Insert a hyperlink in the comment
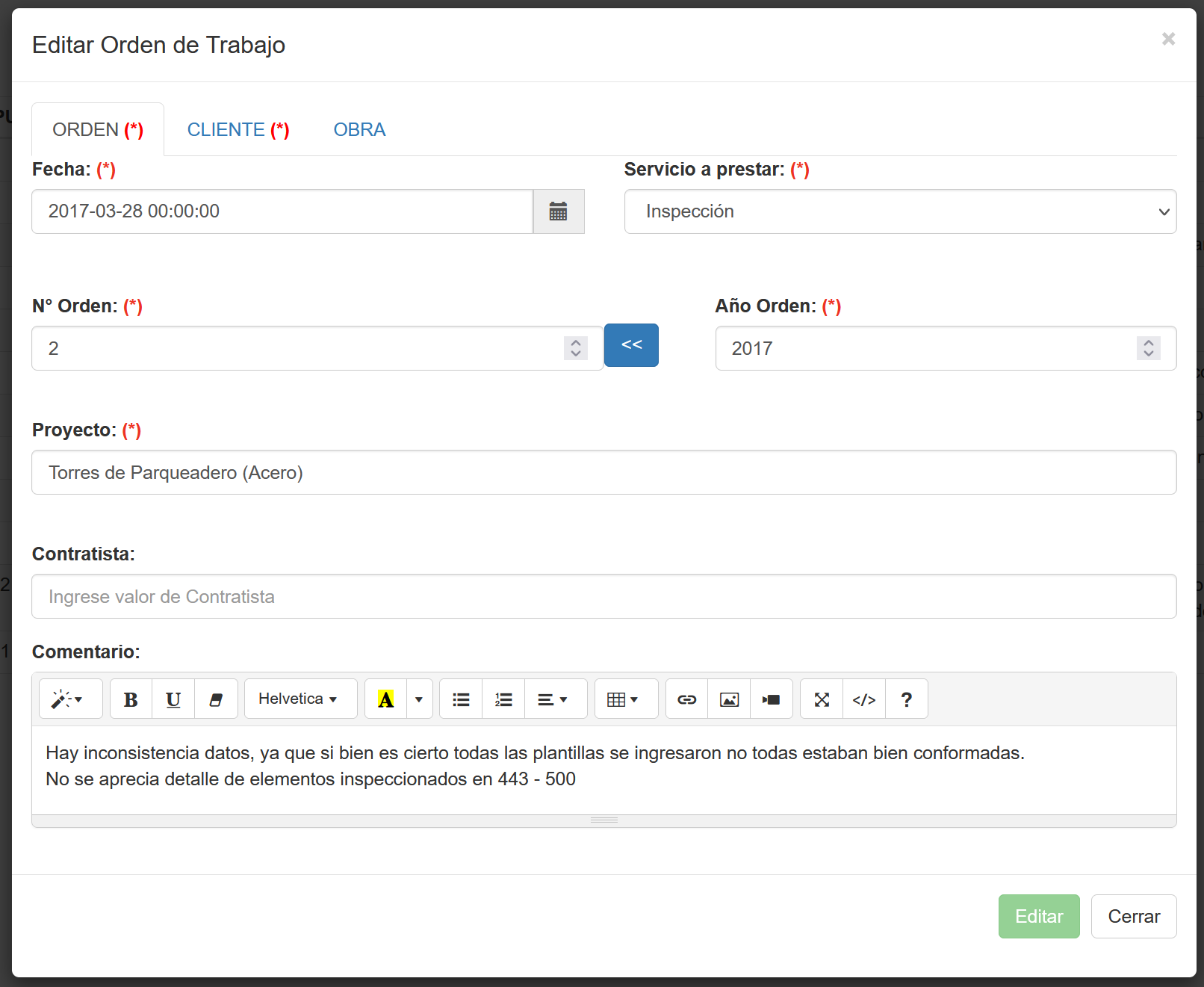1204x987 pixels. point(686,699)
